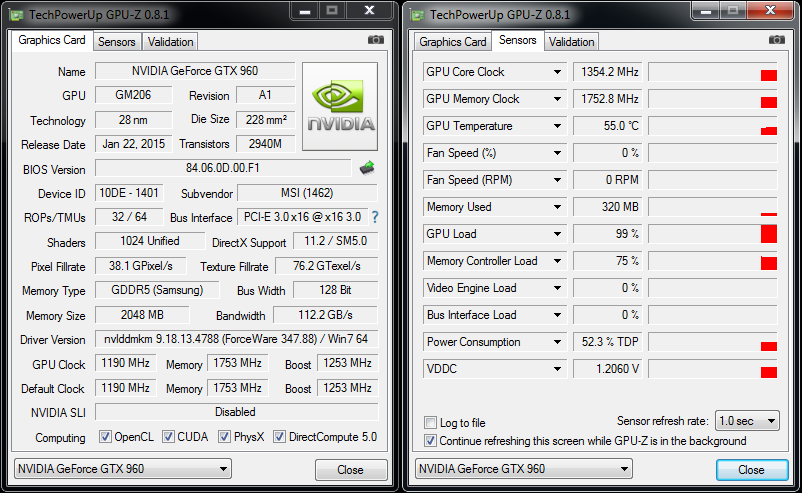802x493 pixels.
Task: Open the Video Engine Load dropdown
Action: coord(558,288)
